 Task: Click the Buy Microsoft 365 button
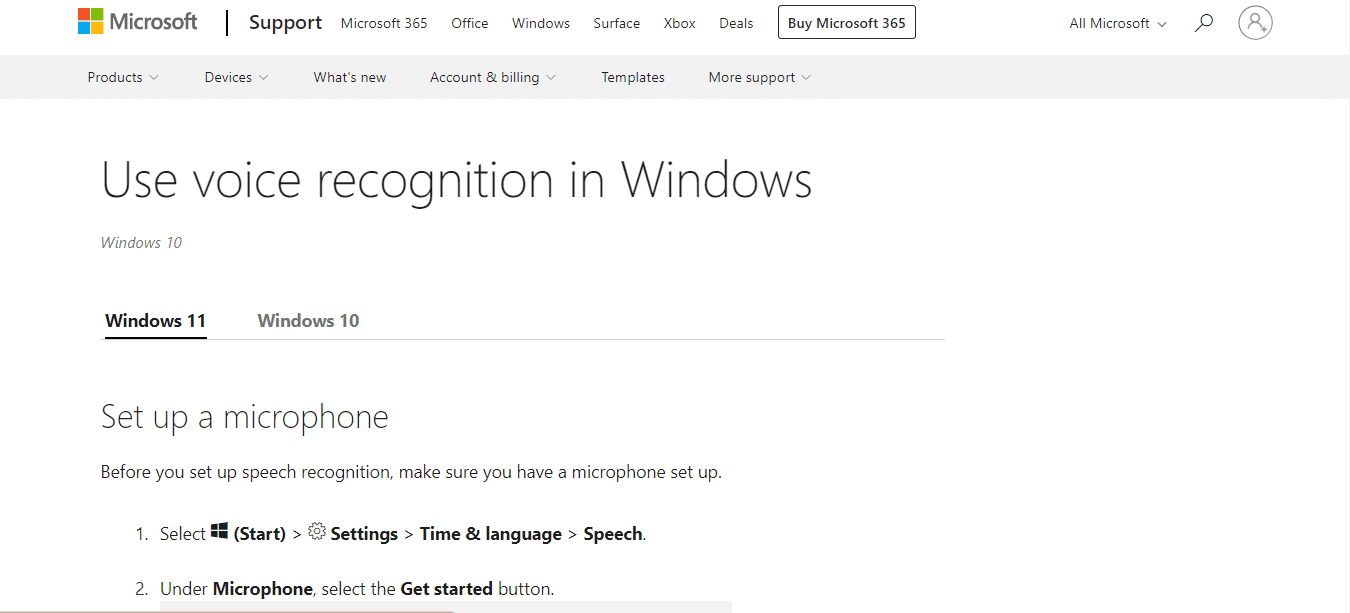(x=846, y=22)
